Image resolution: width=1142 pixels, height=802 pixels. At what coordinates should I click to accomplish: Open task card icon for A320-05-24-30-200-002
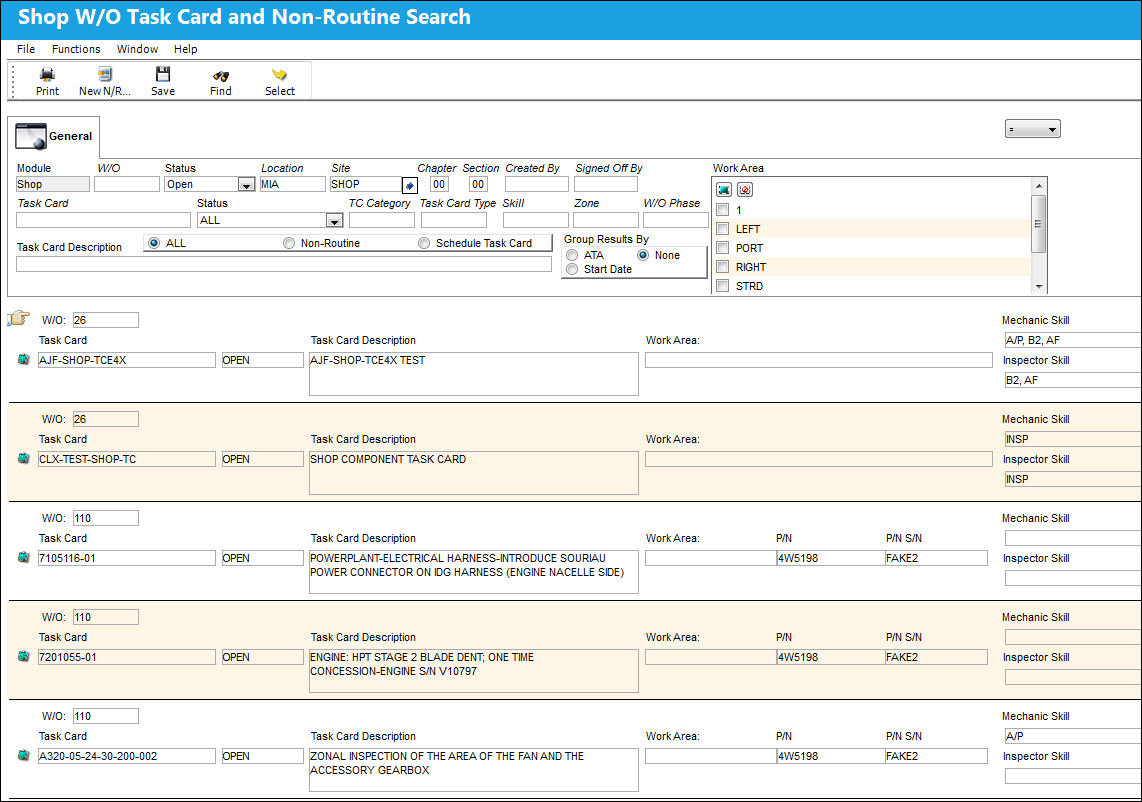point(23,755)
